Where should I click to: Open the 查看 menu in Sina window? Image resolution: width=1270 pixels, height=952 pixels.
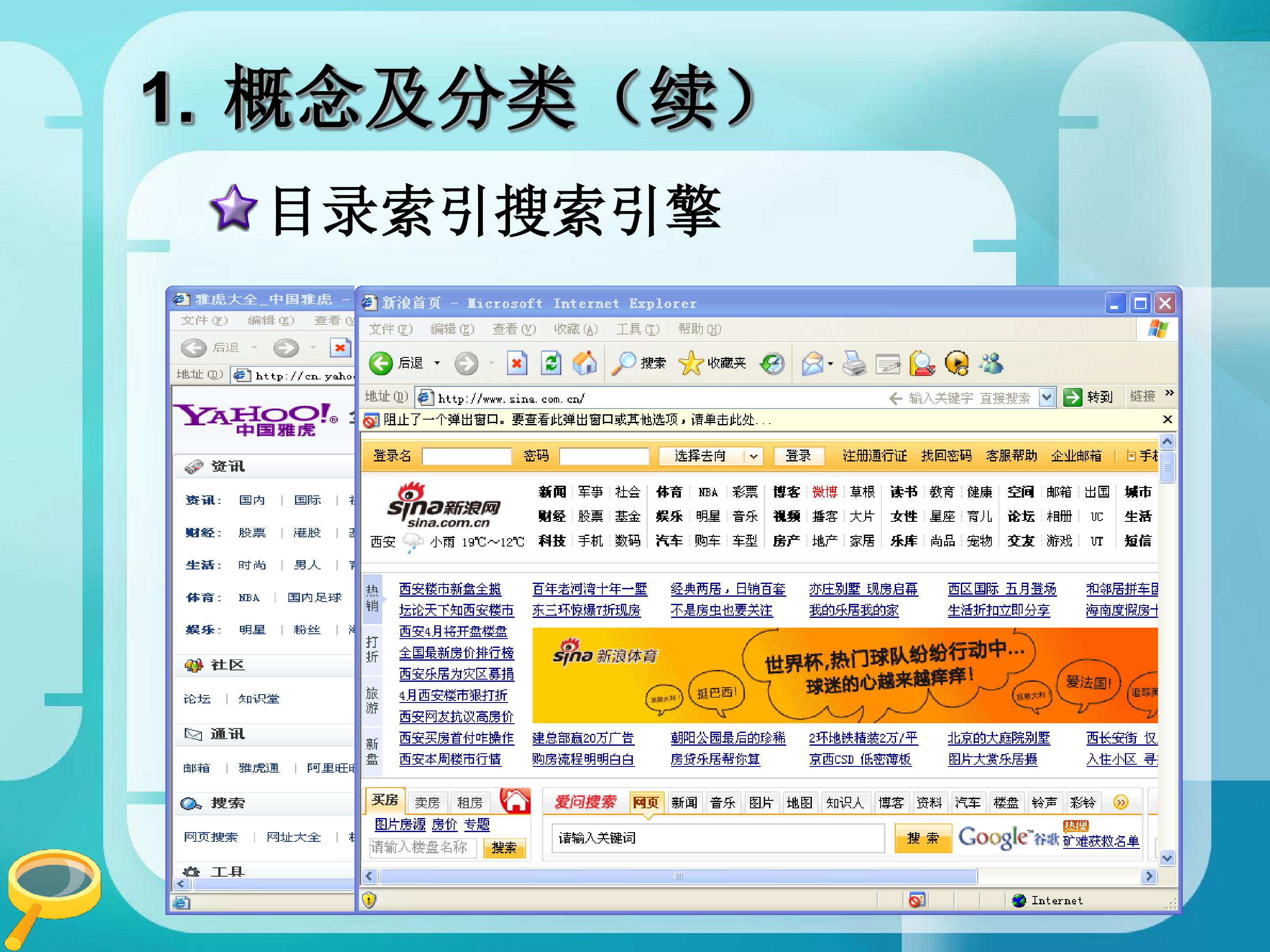[514, 329]
